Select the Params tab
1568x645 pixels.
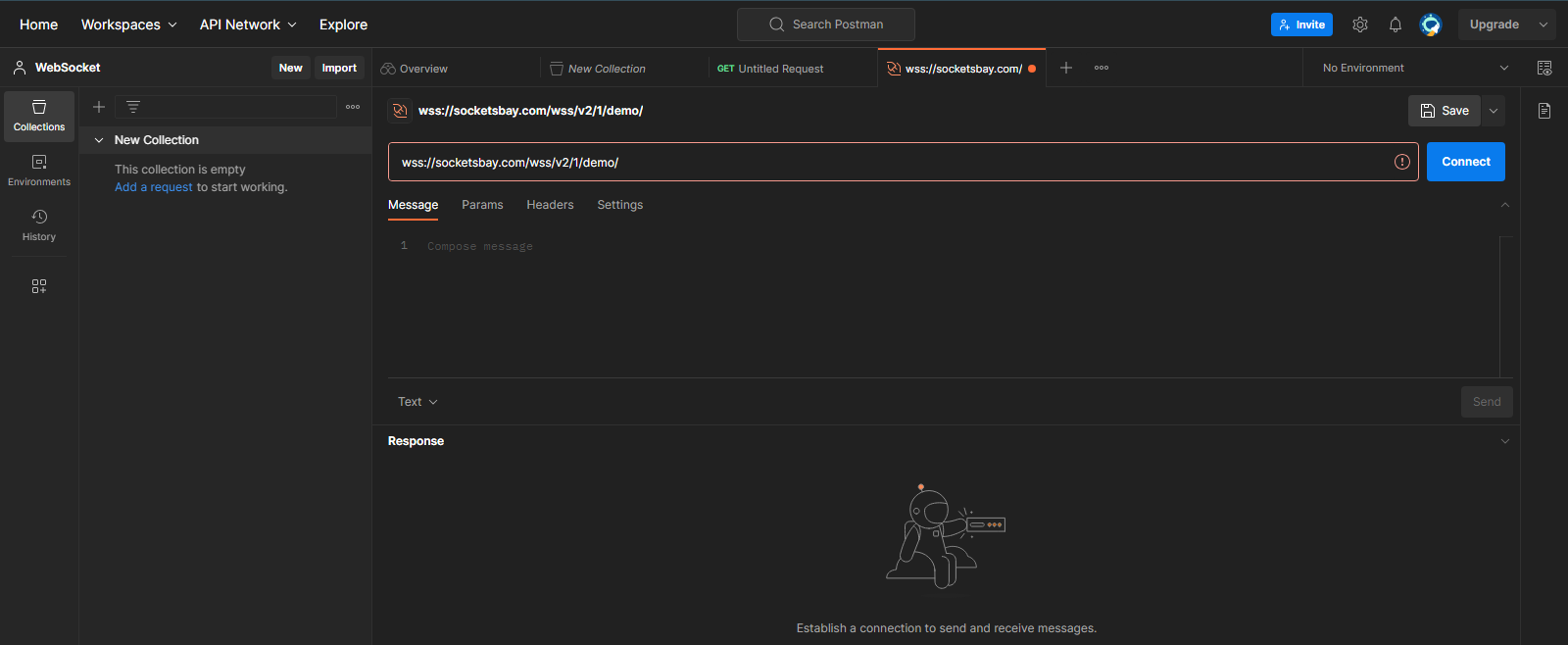click(x=482, y=205)
